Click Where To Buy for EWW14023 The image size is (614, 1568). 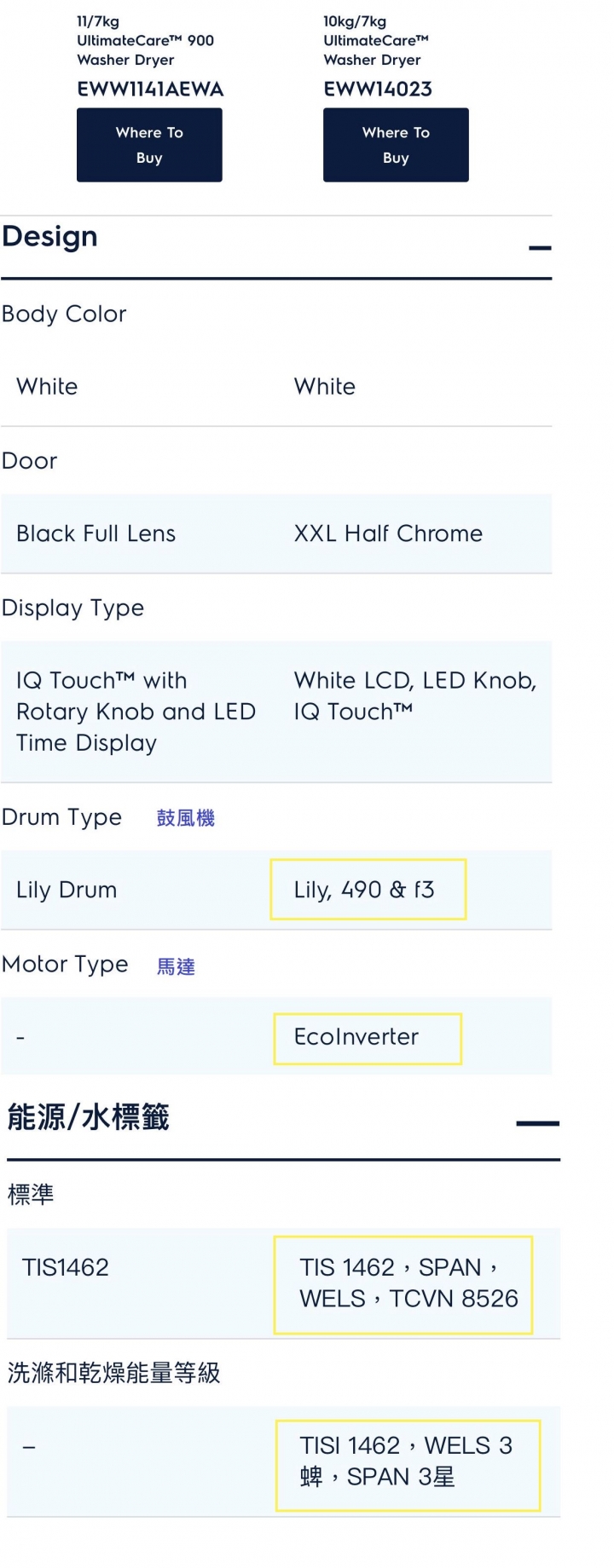[x=396, y=145]
